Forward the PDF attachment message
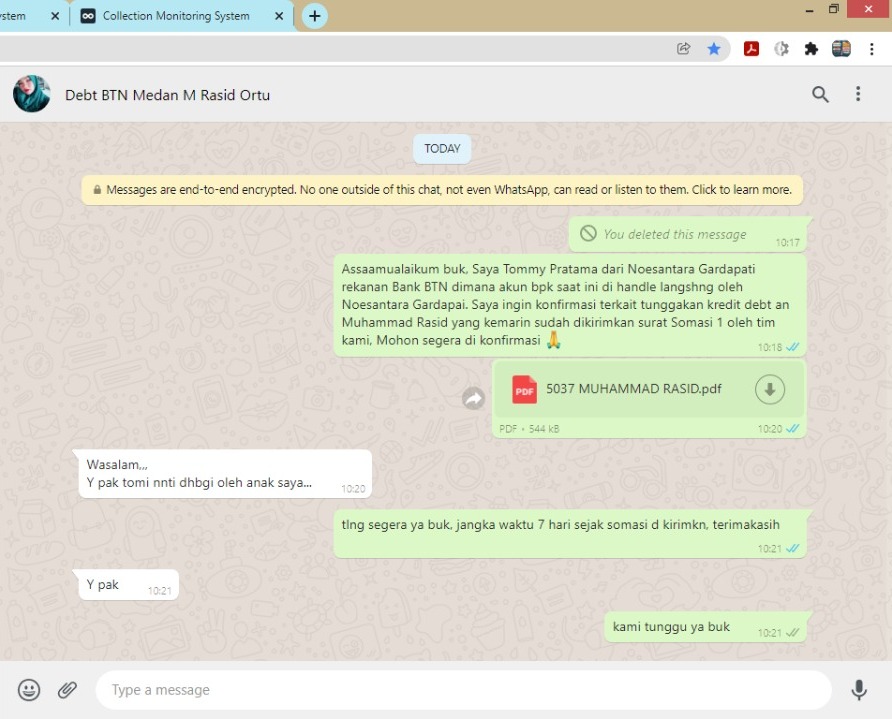Viewport: 892px width, 719px height. 473,399
